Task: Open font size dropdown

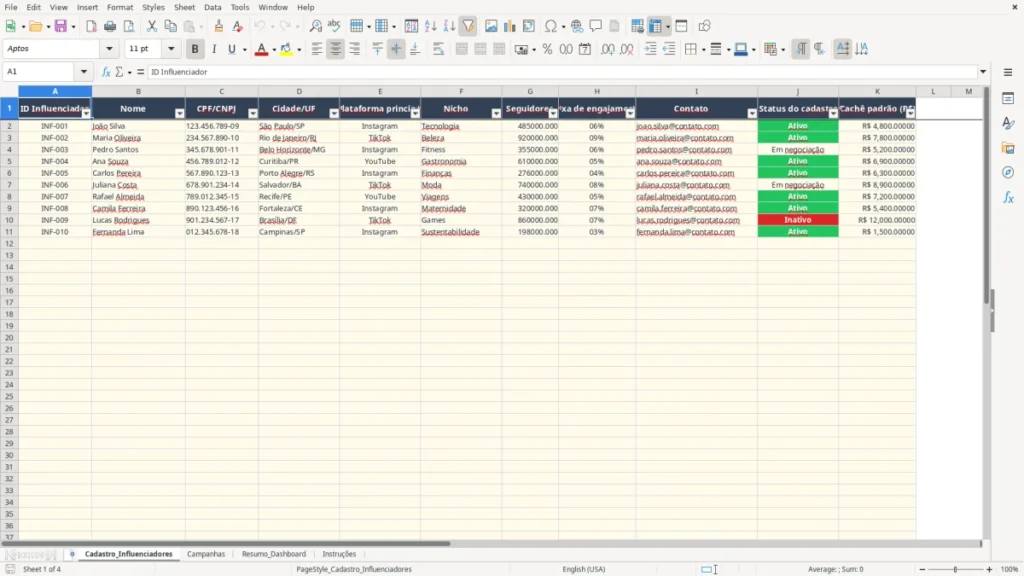Action: [x=171, y=49]
